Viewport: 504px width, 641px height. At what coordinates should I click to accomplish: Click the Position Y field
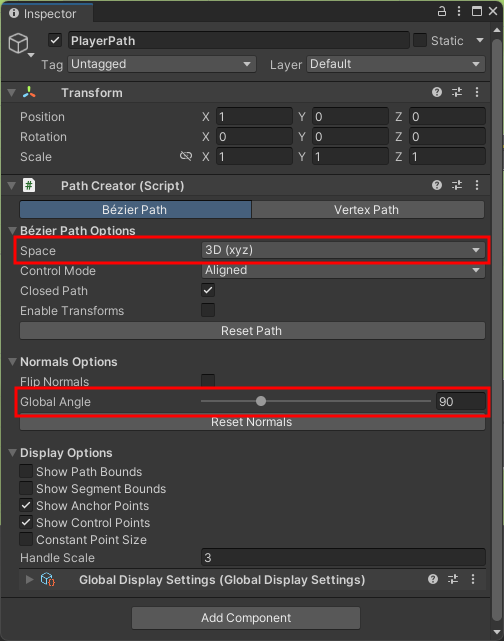(350, 117)
